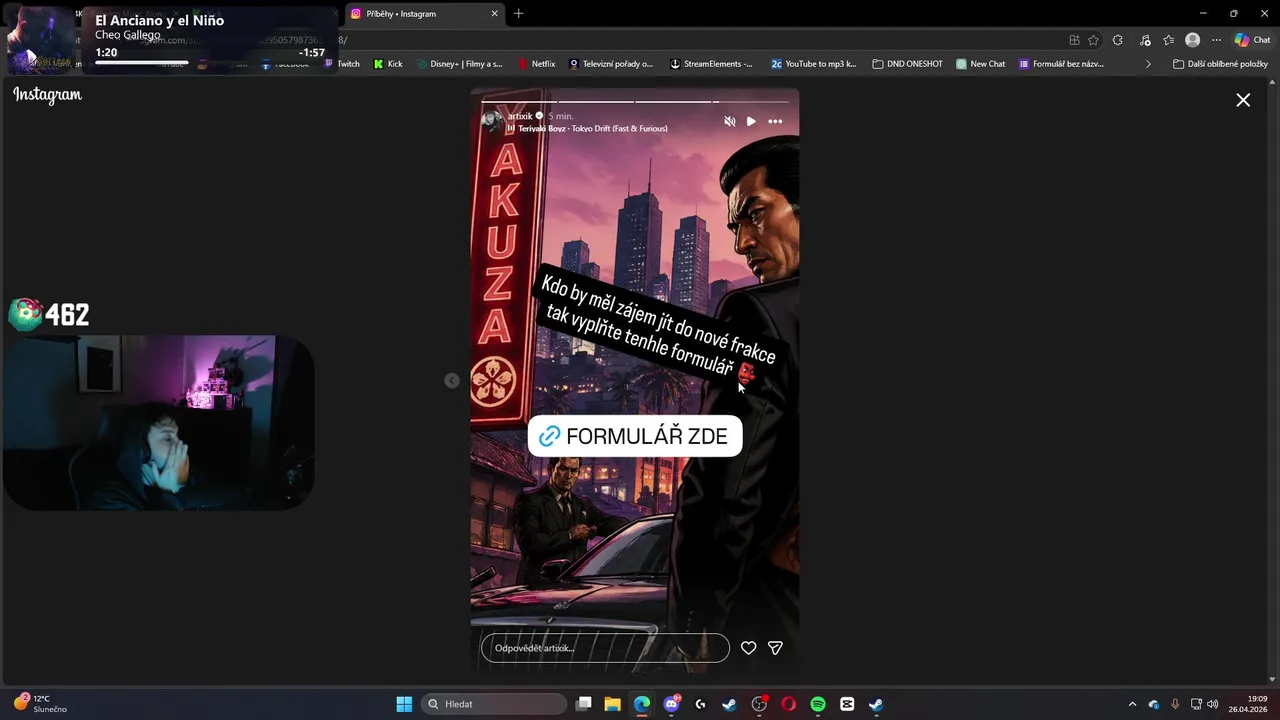
Task: Show hidden system tray icons
Action: [x=1132, y=704]
